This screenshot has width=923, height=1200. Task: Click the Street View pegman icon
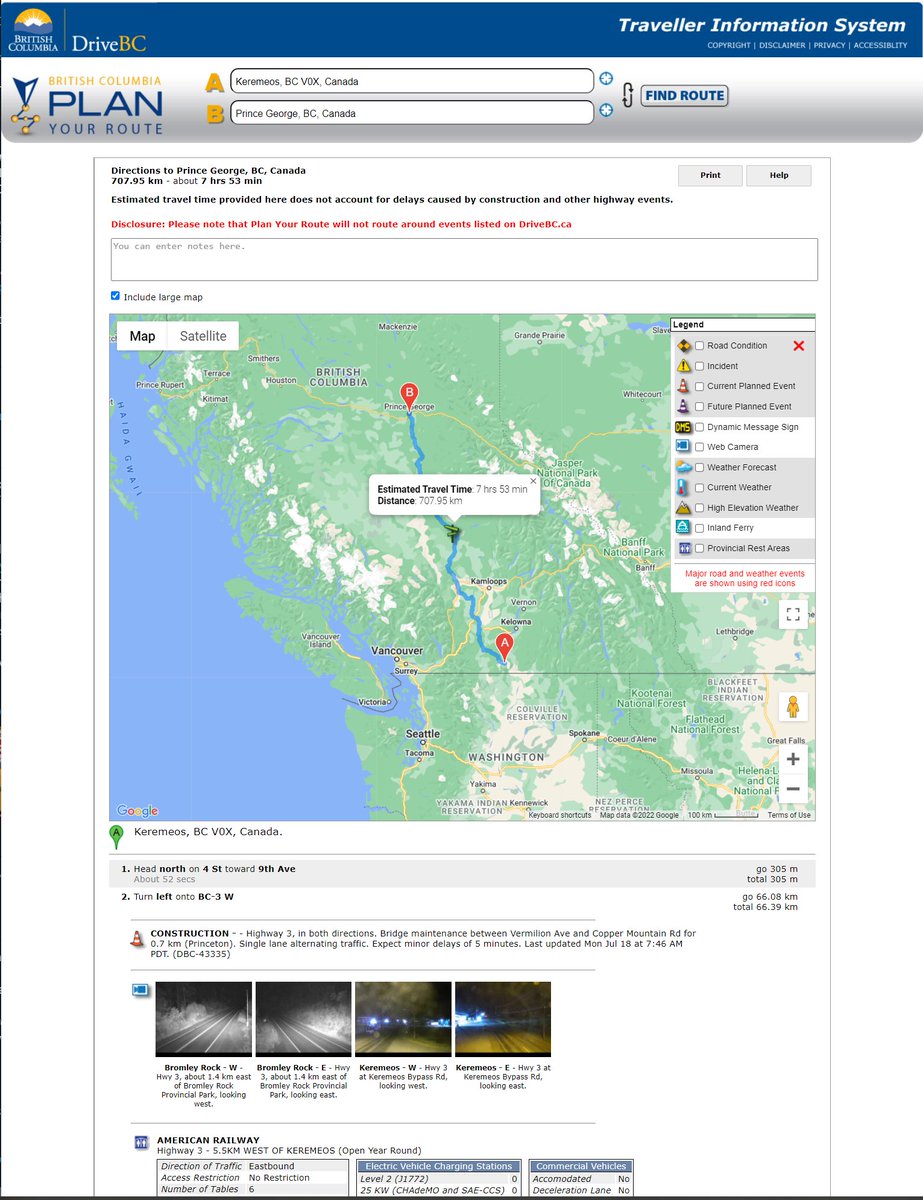point(793,706)
